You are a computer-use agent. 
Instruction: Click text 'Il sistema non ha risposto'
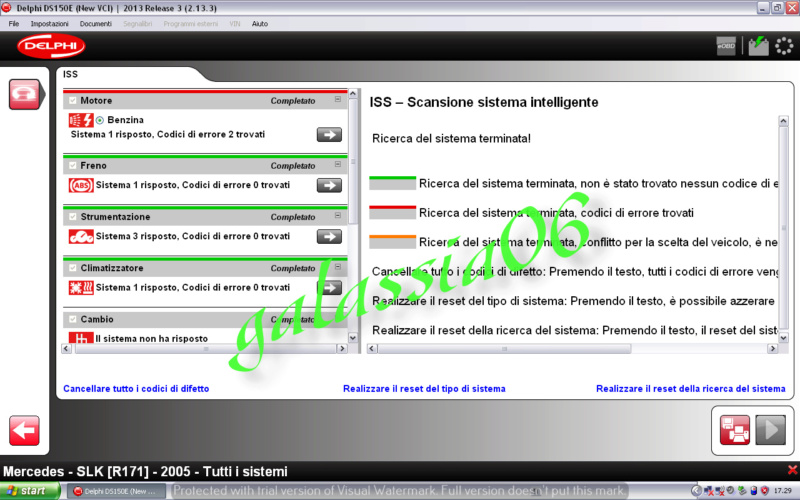pos(152,339)
